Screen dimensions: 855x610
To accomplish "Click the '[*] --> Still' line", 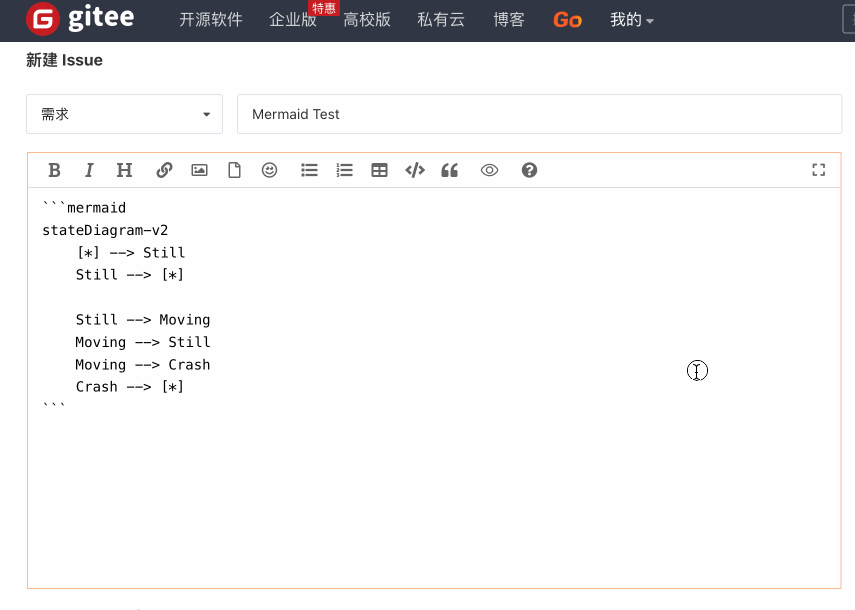I will pyautogui.click(x=131, y=252).
